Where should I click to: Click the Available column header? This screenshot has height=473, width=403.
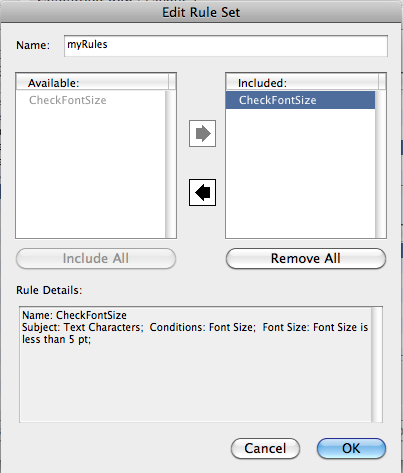click(92, 82)
